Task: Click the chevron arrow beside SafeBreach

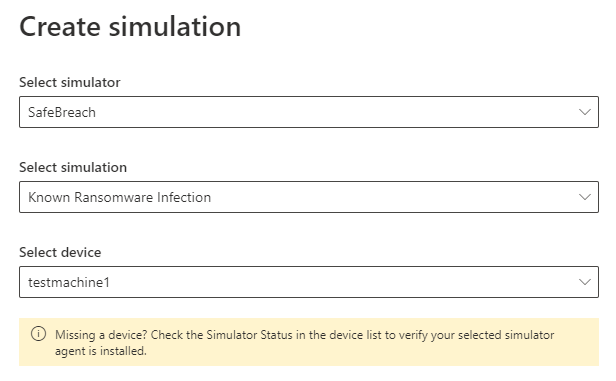Action: click(585, 112)
